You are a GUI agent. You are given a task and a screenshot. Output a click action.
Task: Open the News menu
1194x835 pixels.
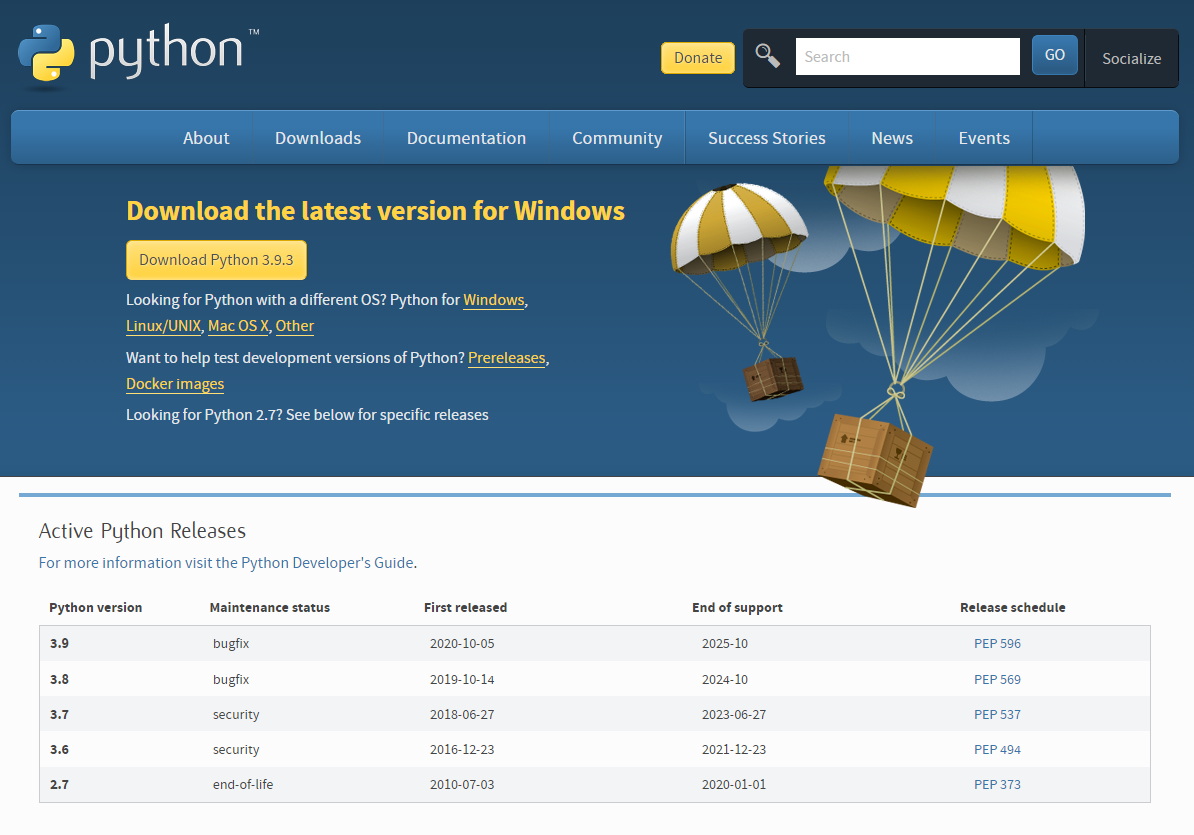click(x=892, y=138)
